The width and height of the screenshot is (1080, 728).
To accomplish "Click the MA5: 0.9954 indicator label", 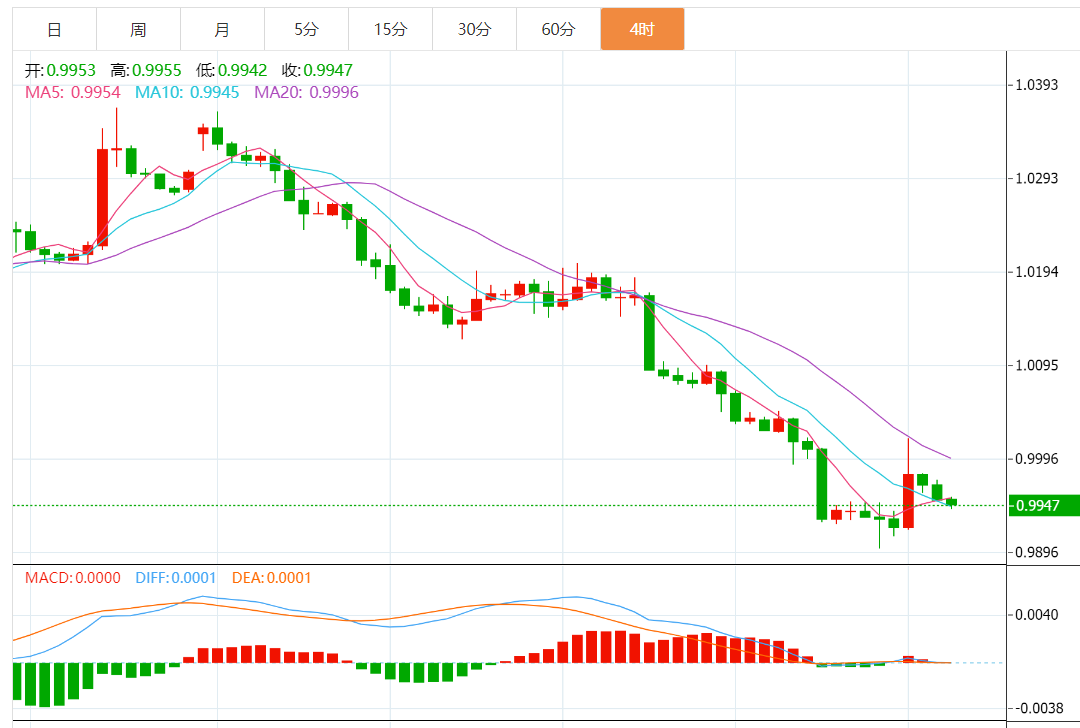I will pos(73,92).
